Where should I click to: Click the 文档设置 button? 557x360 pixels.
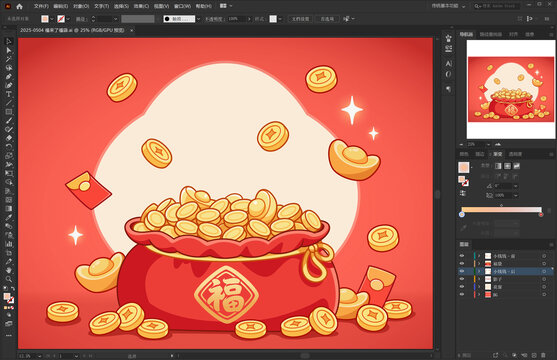(x=301, y=19)
